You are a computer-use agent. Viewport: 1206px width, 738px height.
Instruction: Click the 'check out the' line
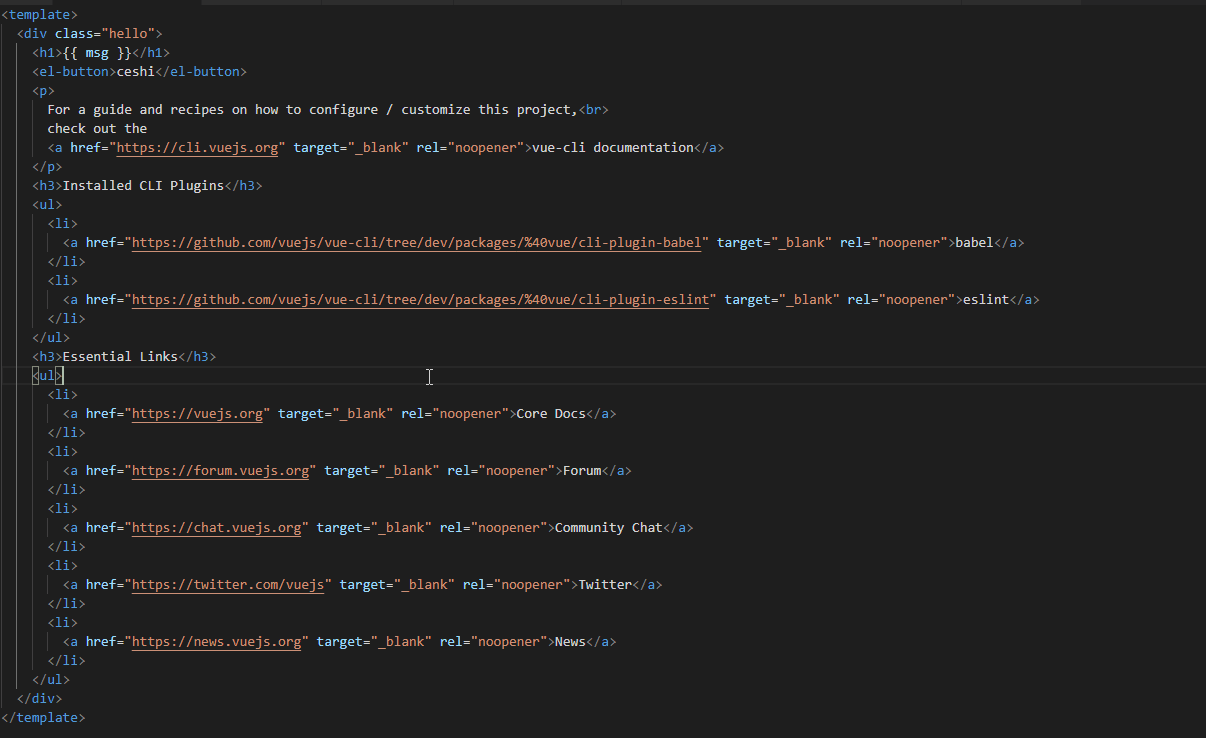click(x=97, y=128)
